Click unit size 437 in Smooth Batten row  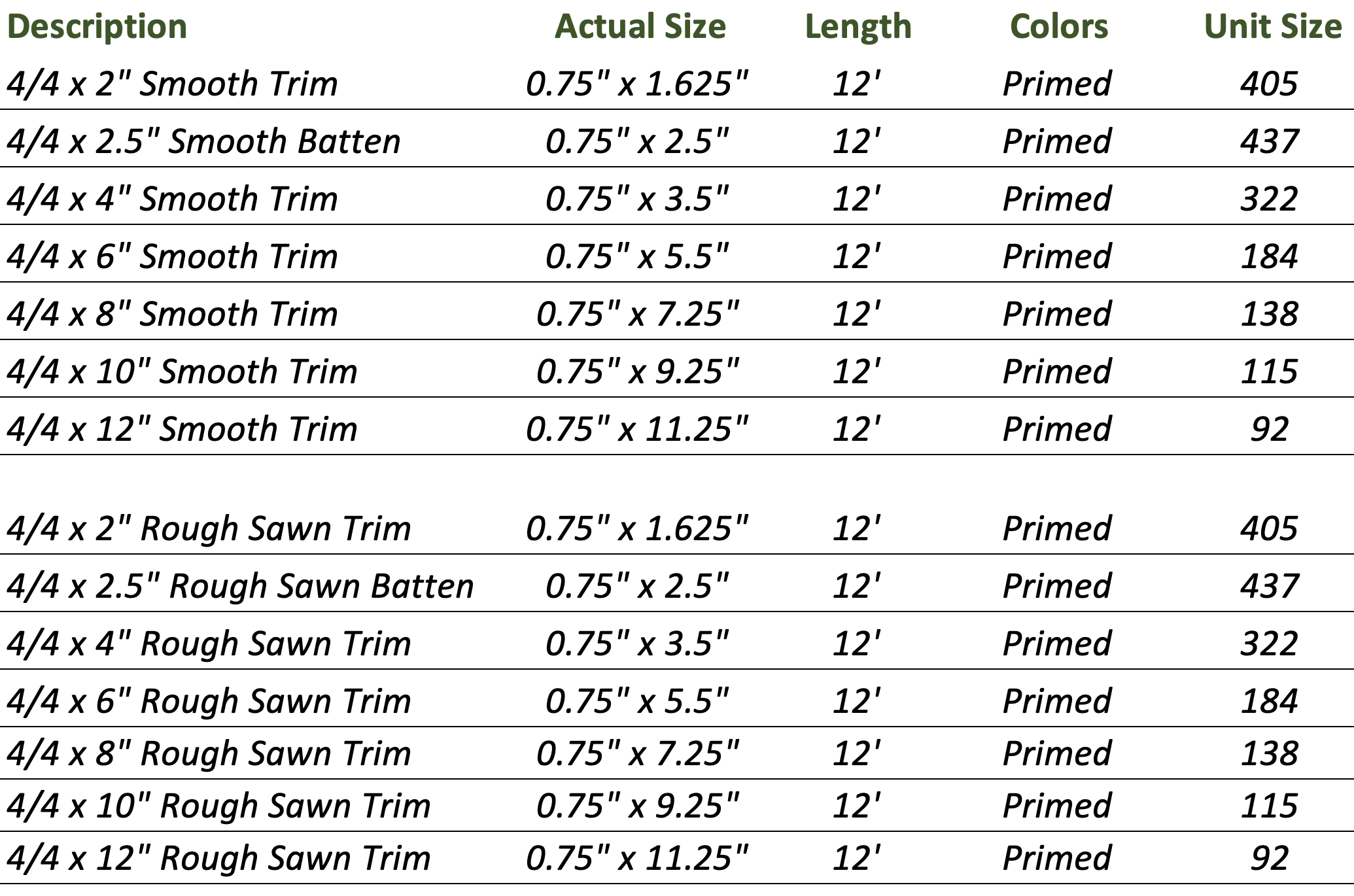pyautogui.click(x=1269, y=141)
